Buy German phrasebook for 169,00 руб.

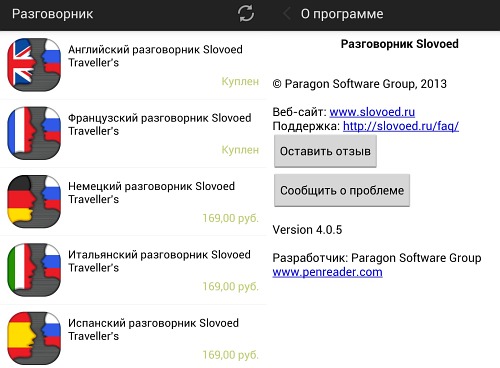pos(230,218)
